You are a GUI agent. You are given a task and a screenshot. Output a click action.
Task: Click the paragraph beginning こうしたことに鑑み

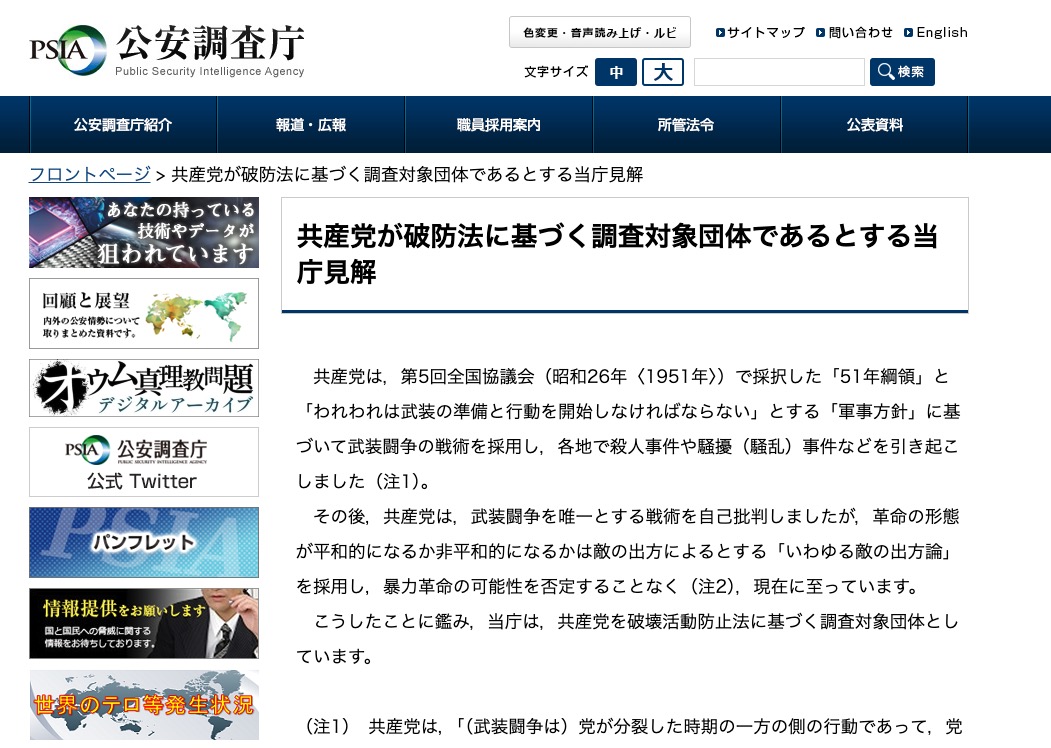pyautogui.click(x=628, y=639)
